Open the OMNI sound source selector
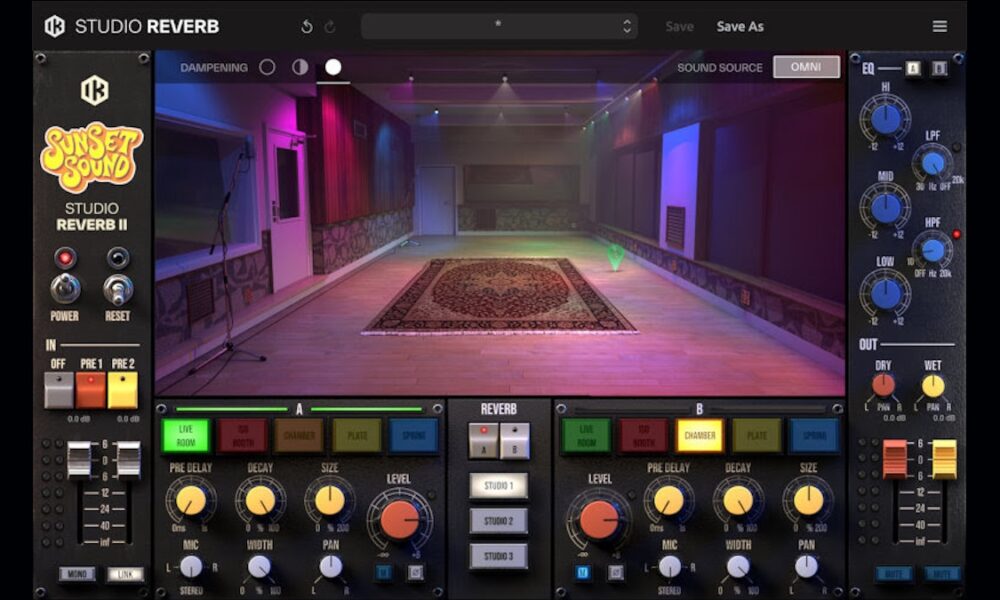The height and width of the screenshot is (600, 1000). click(x=806, y=67)
